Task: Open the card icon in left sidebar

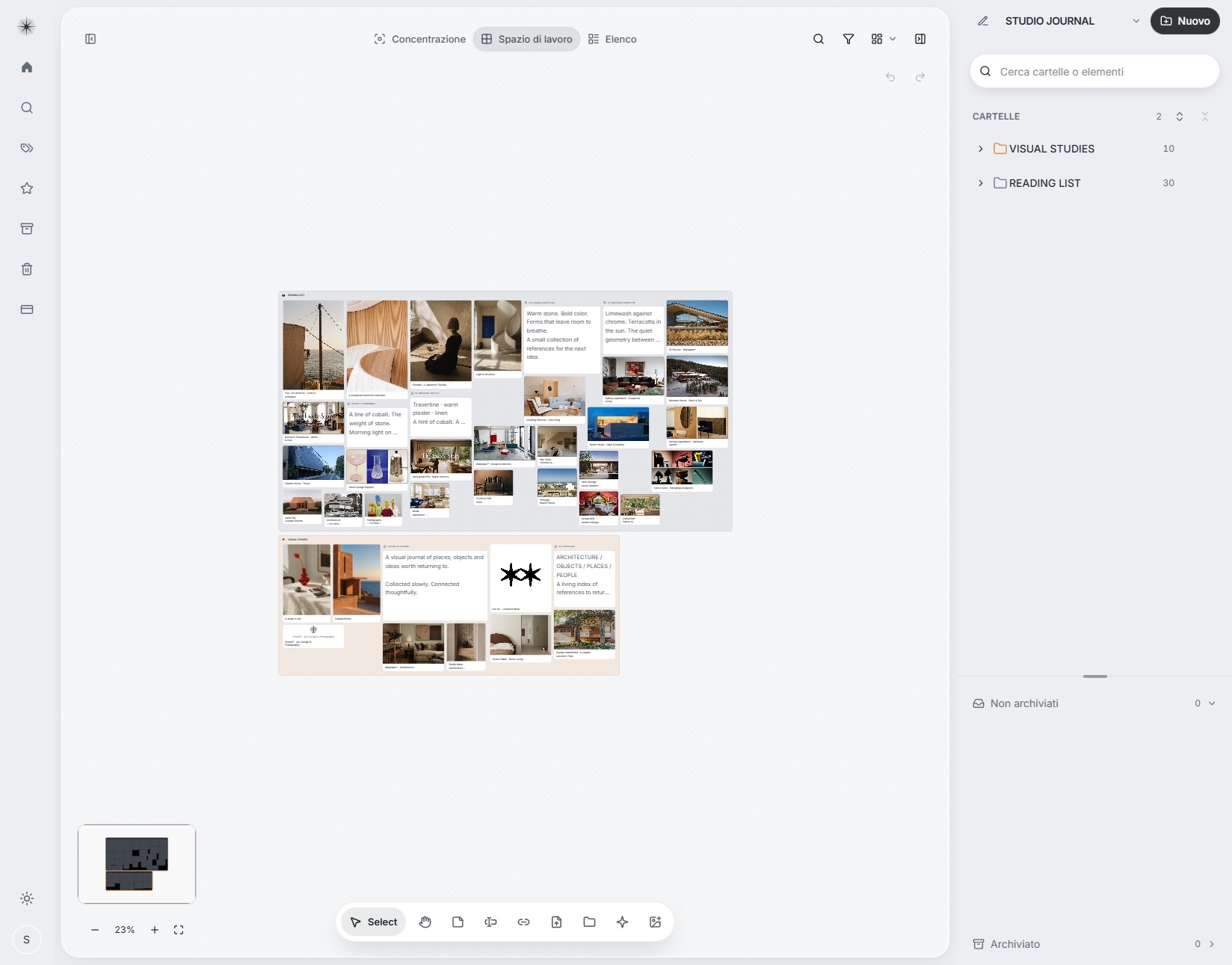Action: tap(27, 309)
